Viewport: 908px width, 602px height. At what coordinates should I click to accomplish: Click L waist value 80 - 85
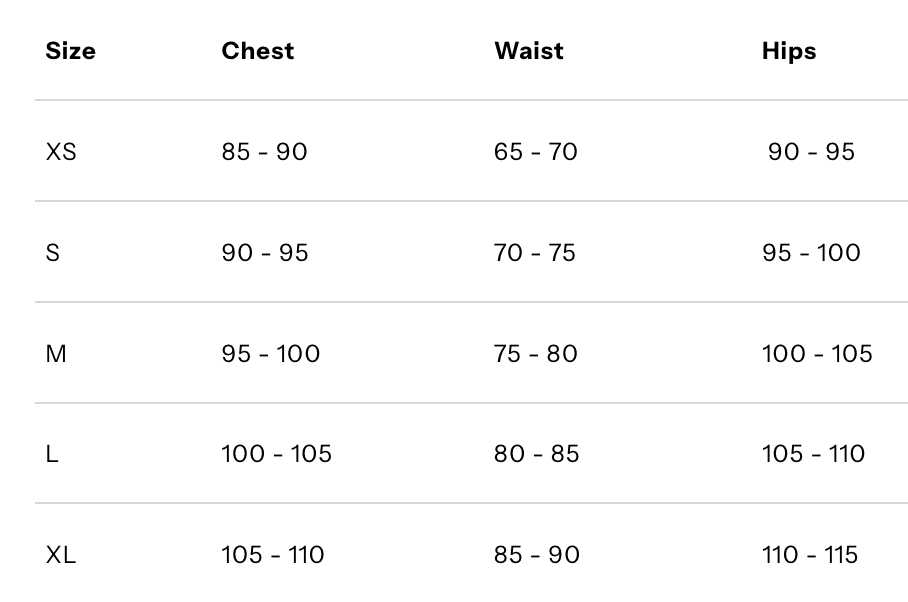[x=536, y=454]
